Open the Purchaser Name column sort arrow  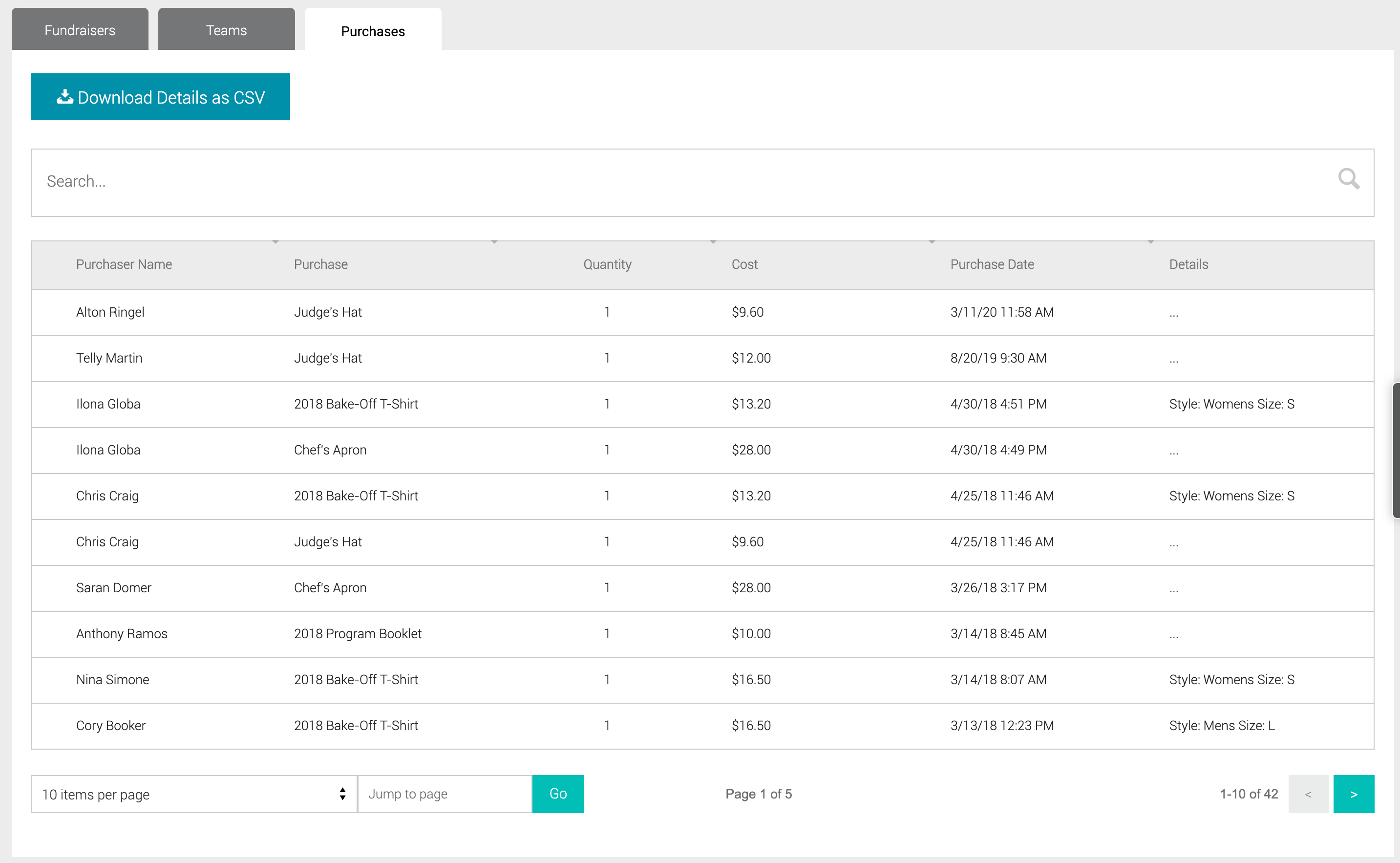[275, 242]
